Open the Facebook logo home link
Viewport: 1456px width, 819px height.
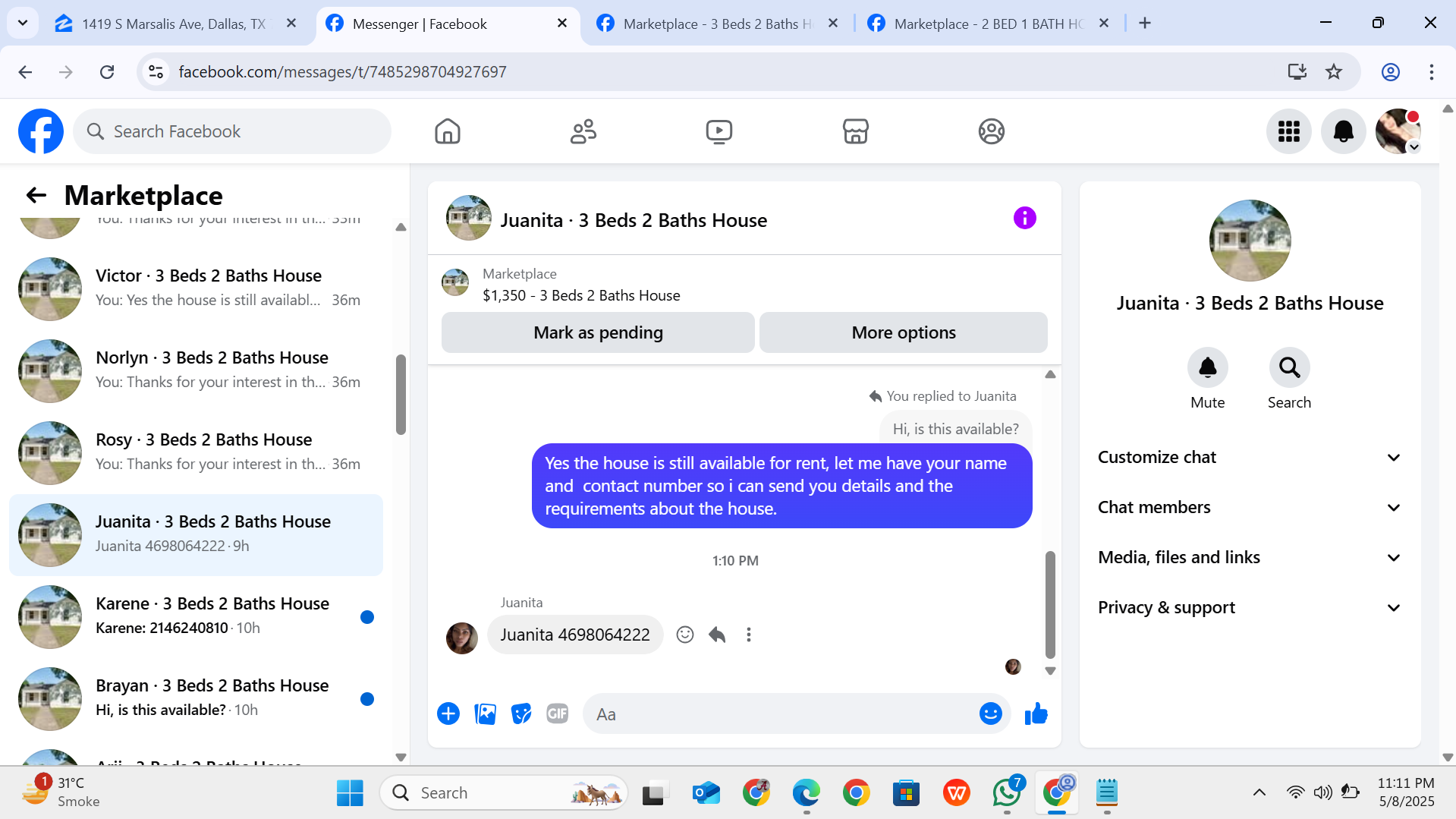tap(41, 131)
